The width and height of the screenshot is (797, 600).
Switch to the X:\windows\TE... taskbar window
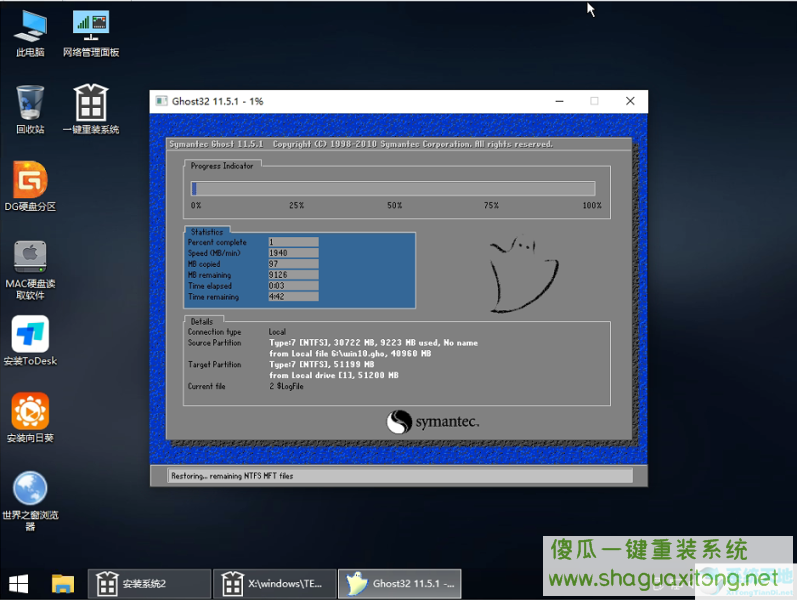[274, 584]
